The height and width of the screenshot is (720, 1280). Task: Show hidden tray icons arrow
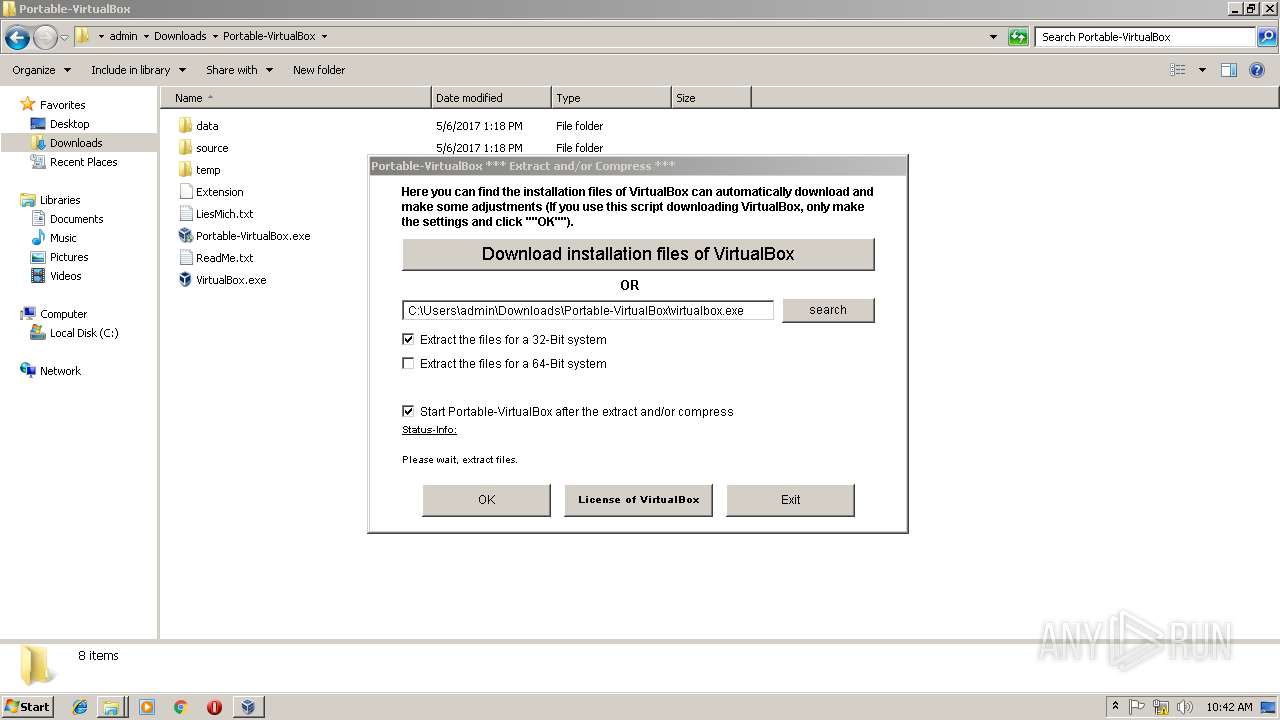tap(1115, 707)
